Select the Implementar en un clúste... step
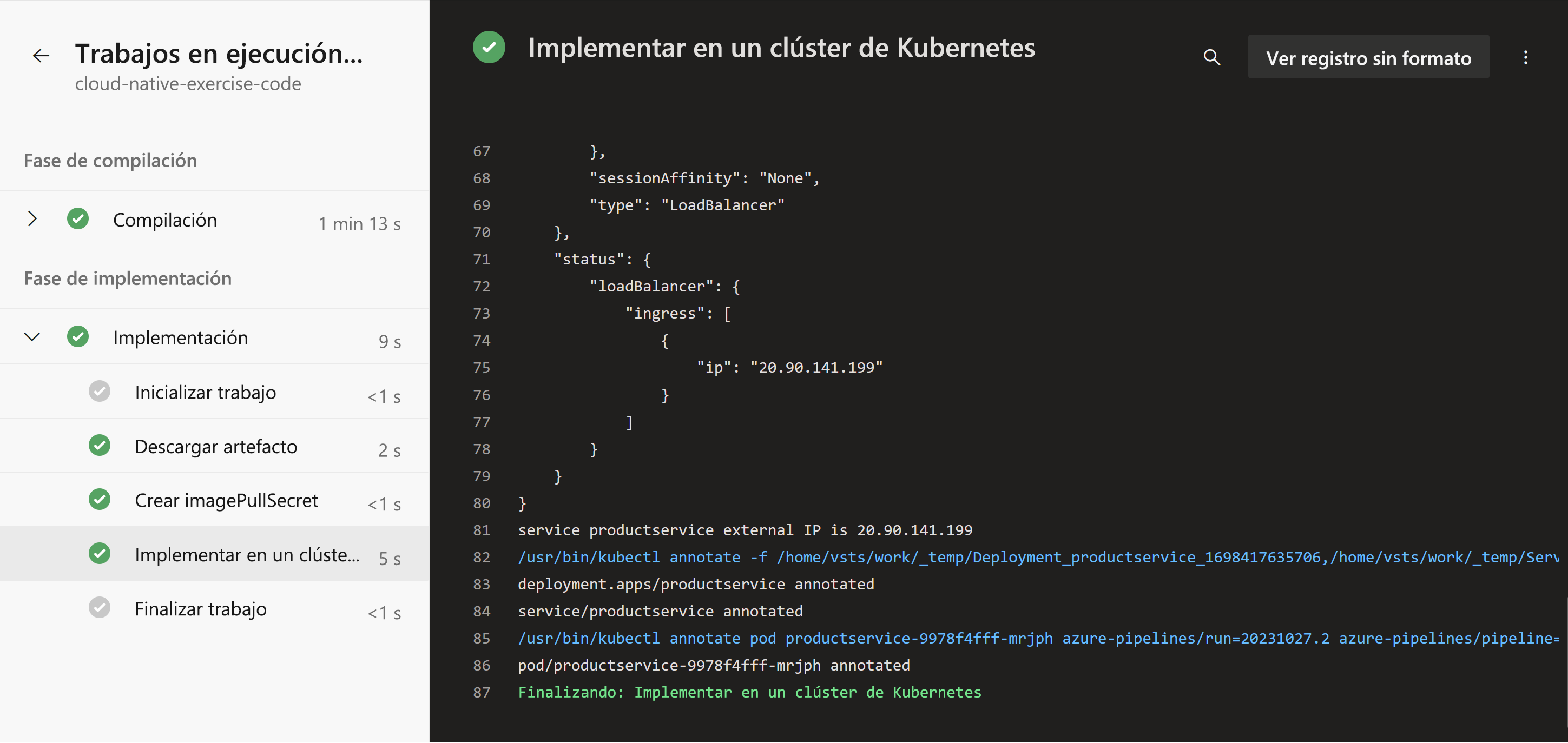 coord(247,554)
